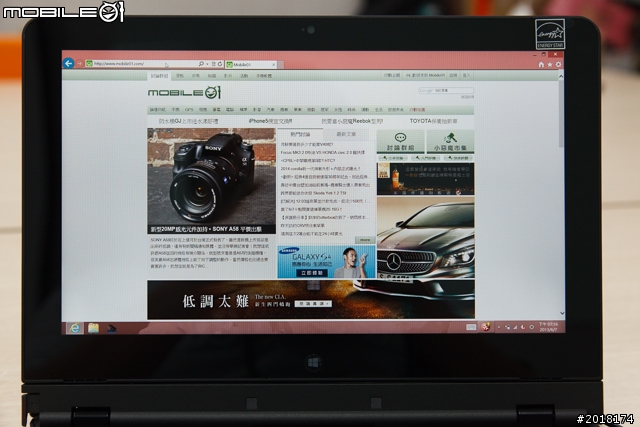The height and width of the screenshot is (427, 640).
Task: Open the Reebok headline link
Action: (352, 121)
